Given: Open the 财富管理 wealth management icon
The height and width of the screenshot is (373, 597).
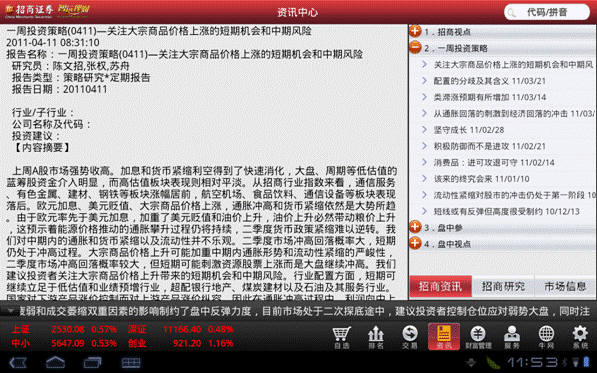Looking at the screenshot, I should coord(478,336).
